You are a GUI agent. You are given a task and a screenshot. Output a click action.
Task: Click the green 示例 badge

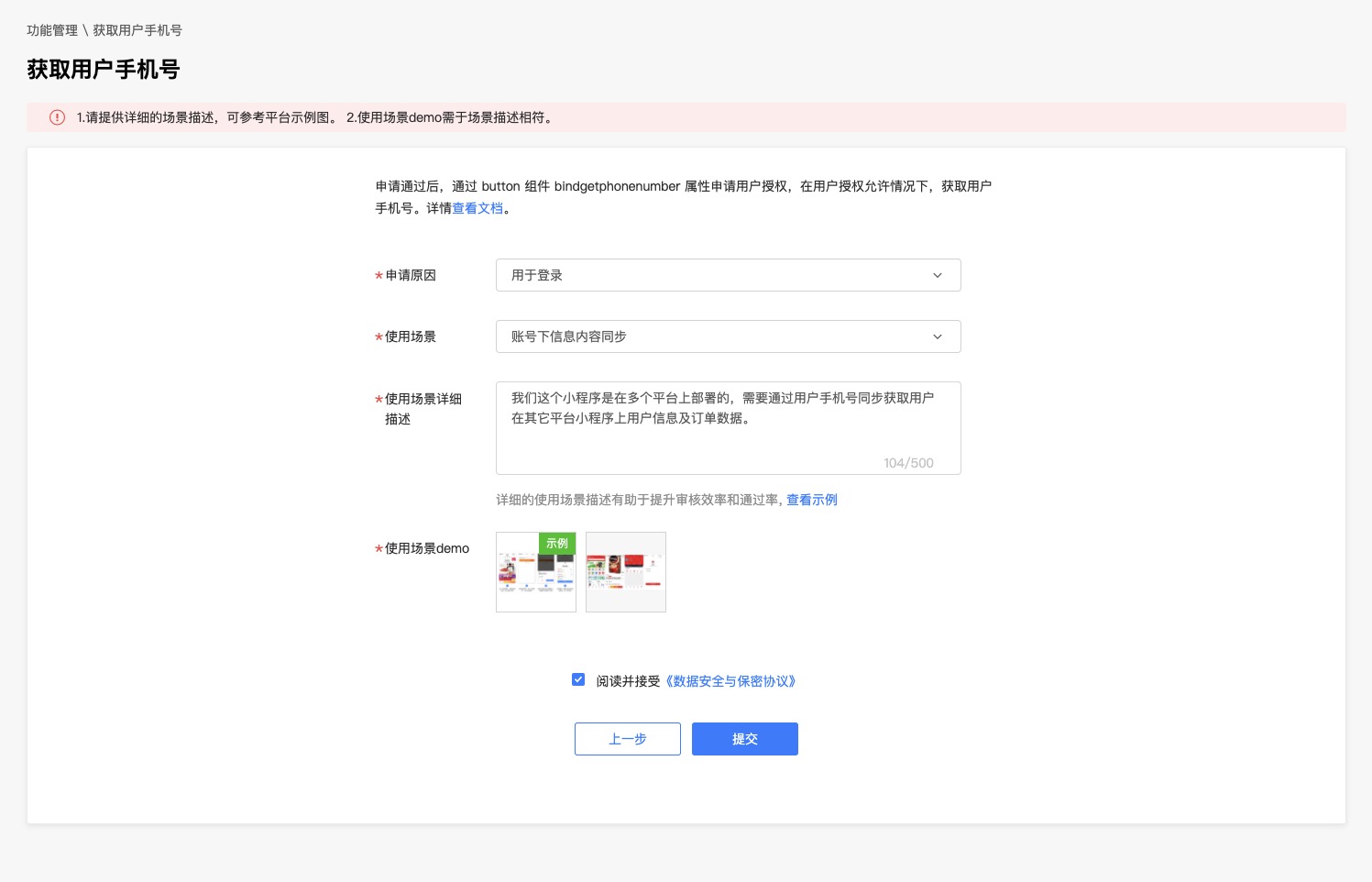point(557,543)
